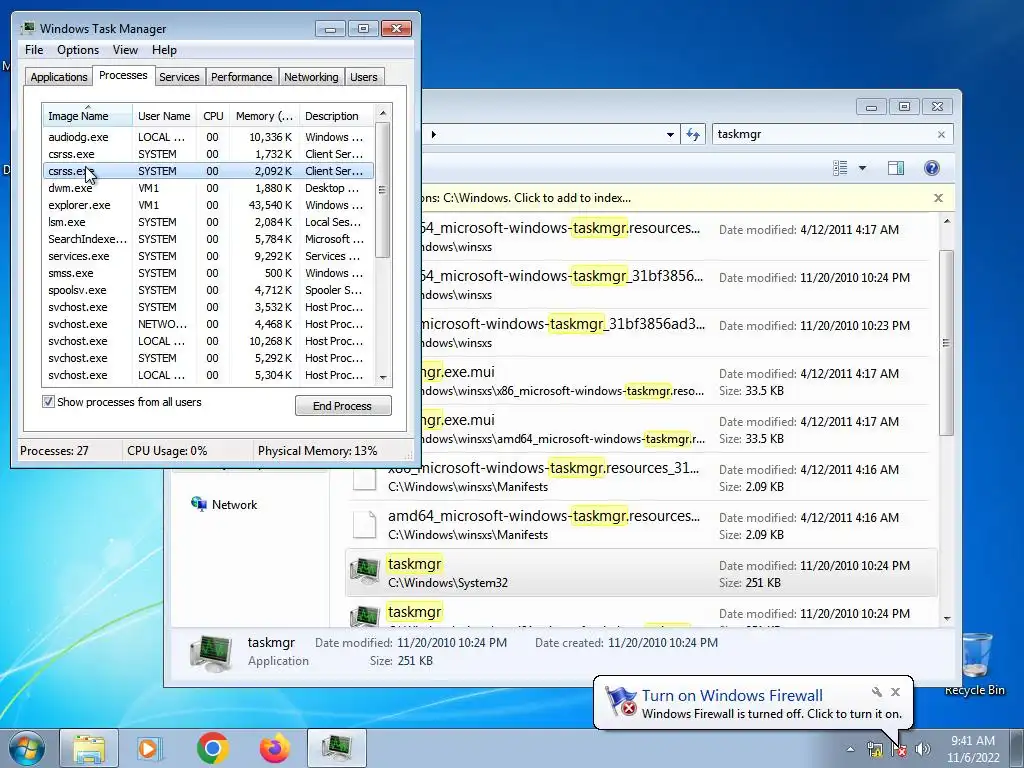Click down arrow of process list scrollbar

(x=383, y=377)
